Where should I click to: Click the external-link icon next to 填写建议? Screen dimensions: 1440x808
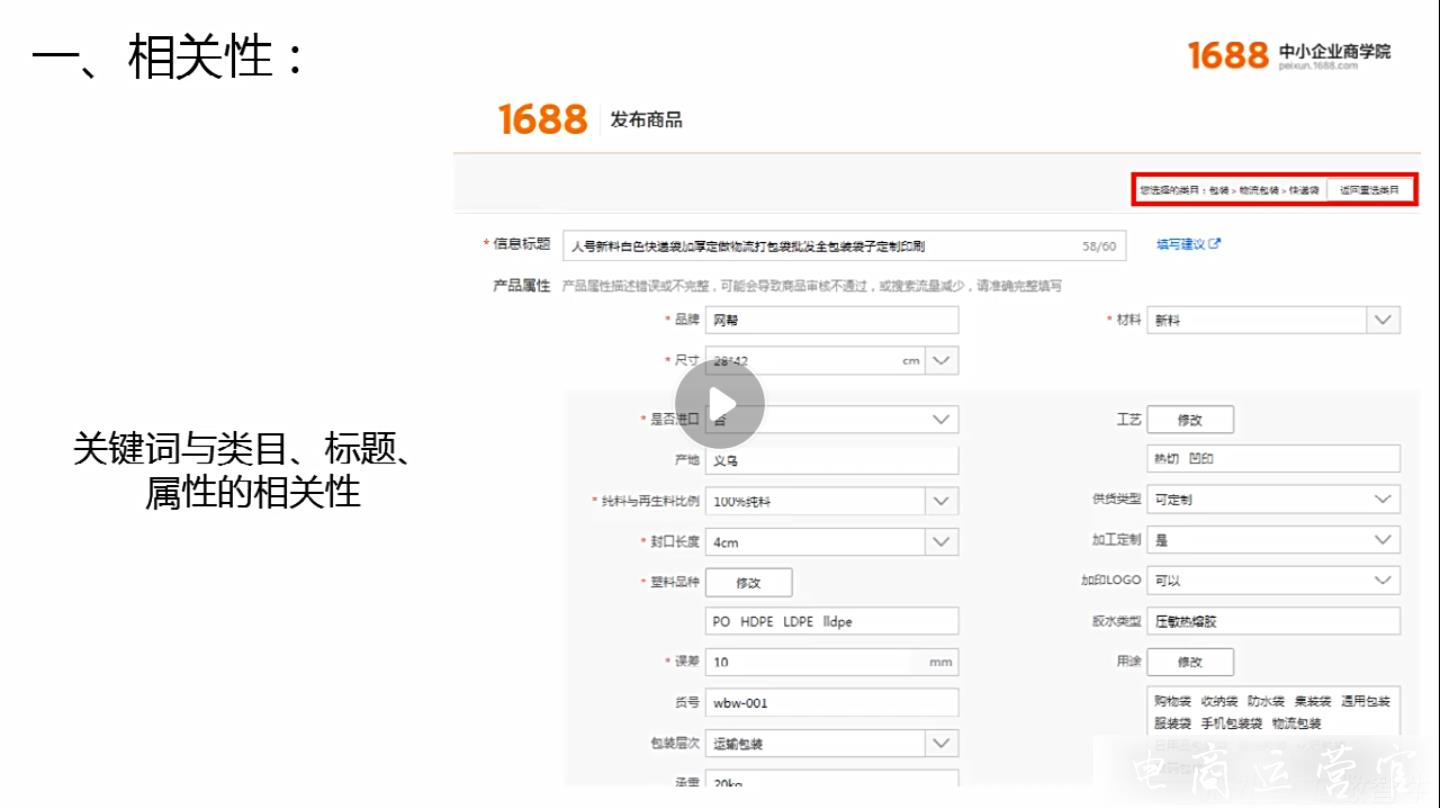(1215, 244)
